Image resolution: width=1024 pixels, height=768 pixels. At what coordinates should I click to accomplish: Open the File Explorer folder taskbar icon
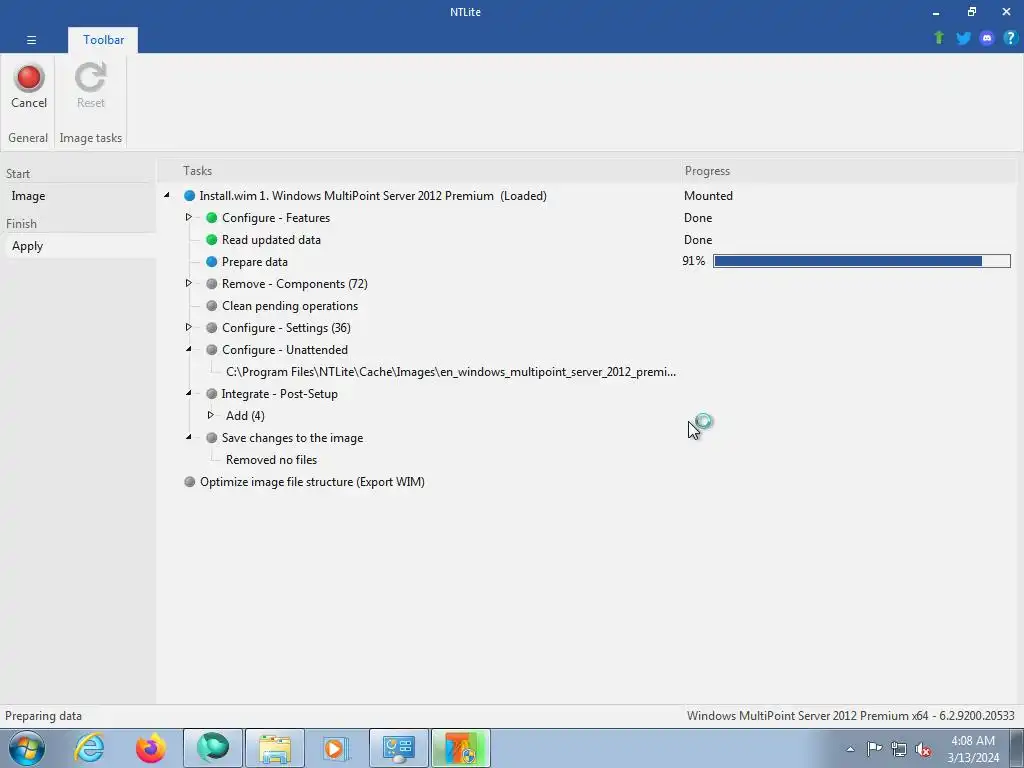(275, 748)
